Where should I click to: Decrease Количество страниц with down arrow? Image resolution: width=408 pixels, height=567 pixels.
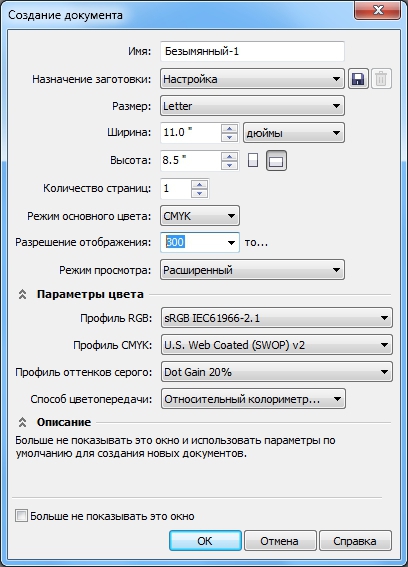coord(199,193)
